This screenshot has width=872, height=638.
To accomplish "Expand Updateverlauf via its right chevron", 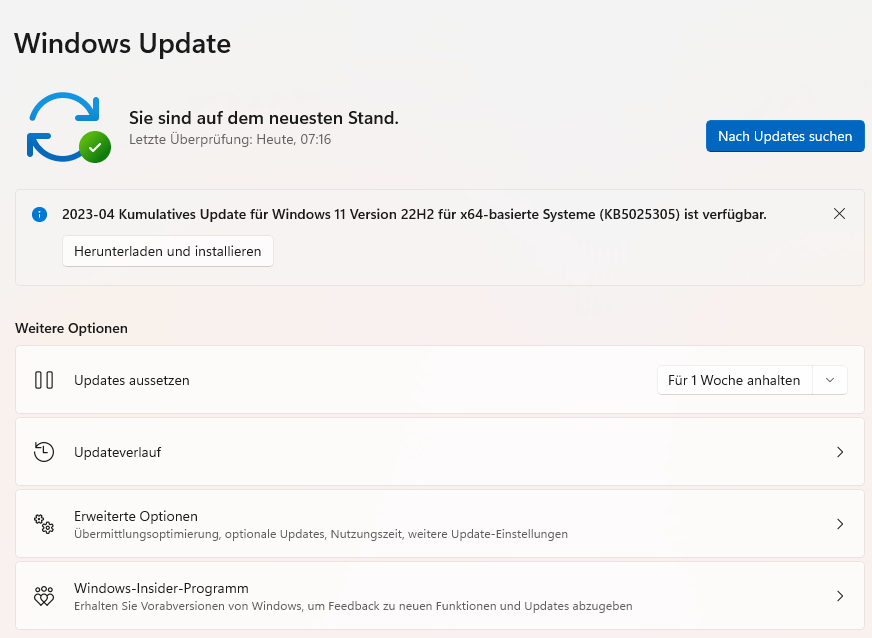I will coord(840,452).
